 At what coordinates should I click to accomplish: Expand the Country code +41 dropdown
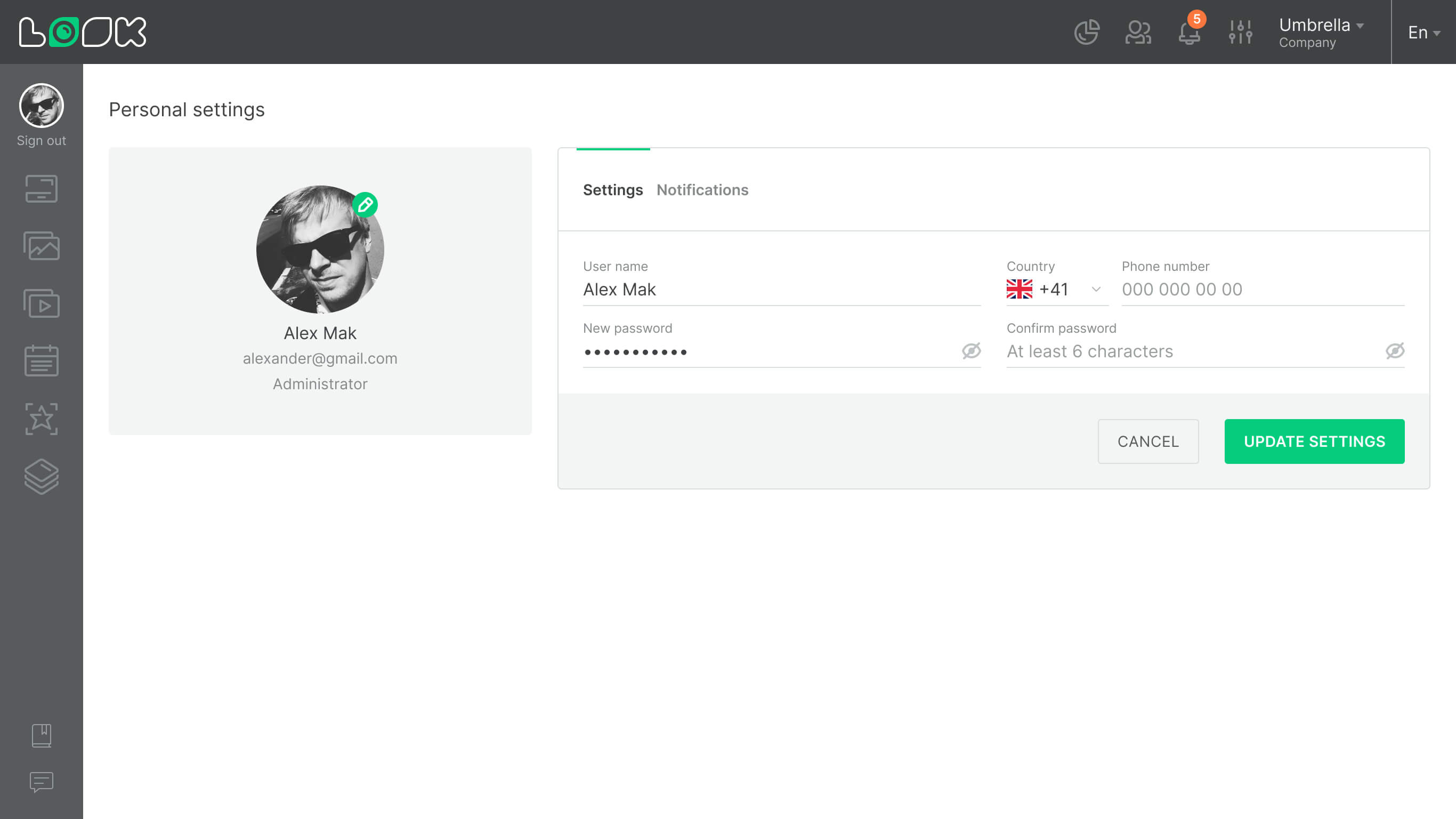click(1095, 290)
